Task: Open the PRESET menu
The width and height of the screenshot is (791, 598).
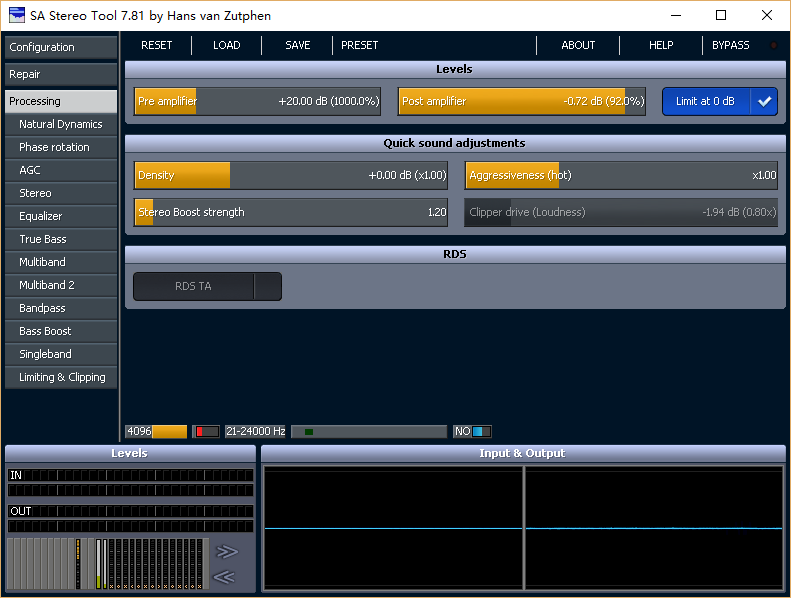Action: pyautogui.click(x=360, y=45)
